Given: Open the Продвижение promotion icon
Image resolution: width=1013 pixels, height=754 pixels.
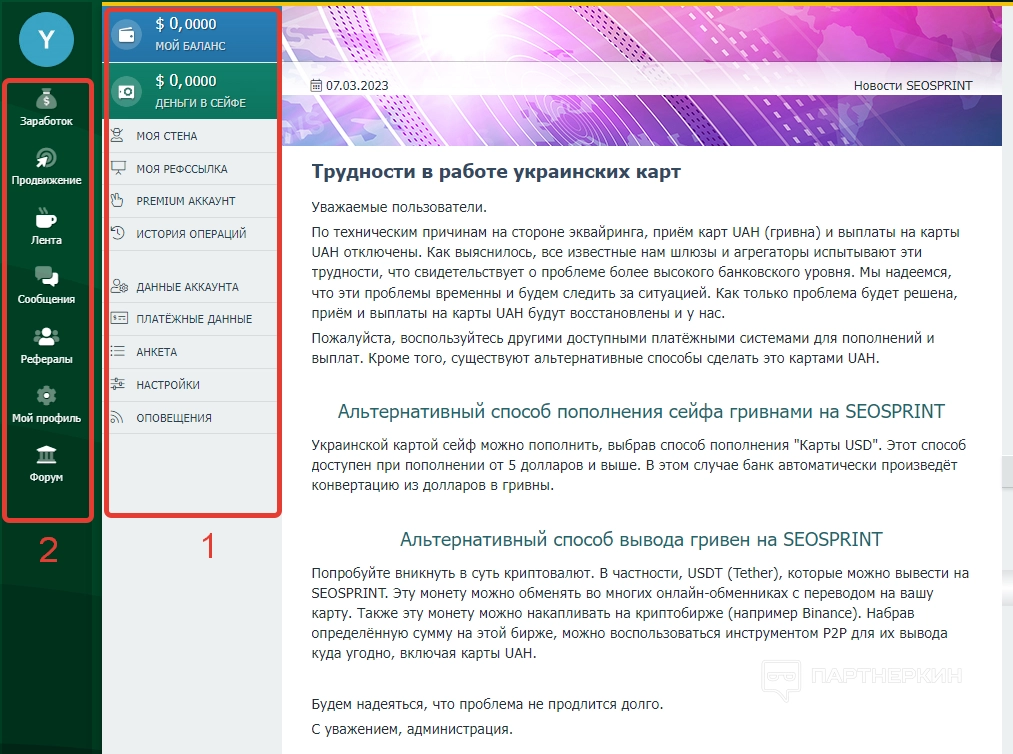Looking at the screenshot, I should (47, 159).
